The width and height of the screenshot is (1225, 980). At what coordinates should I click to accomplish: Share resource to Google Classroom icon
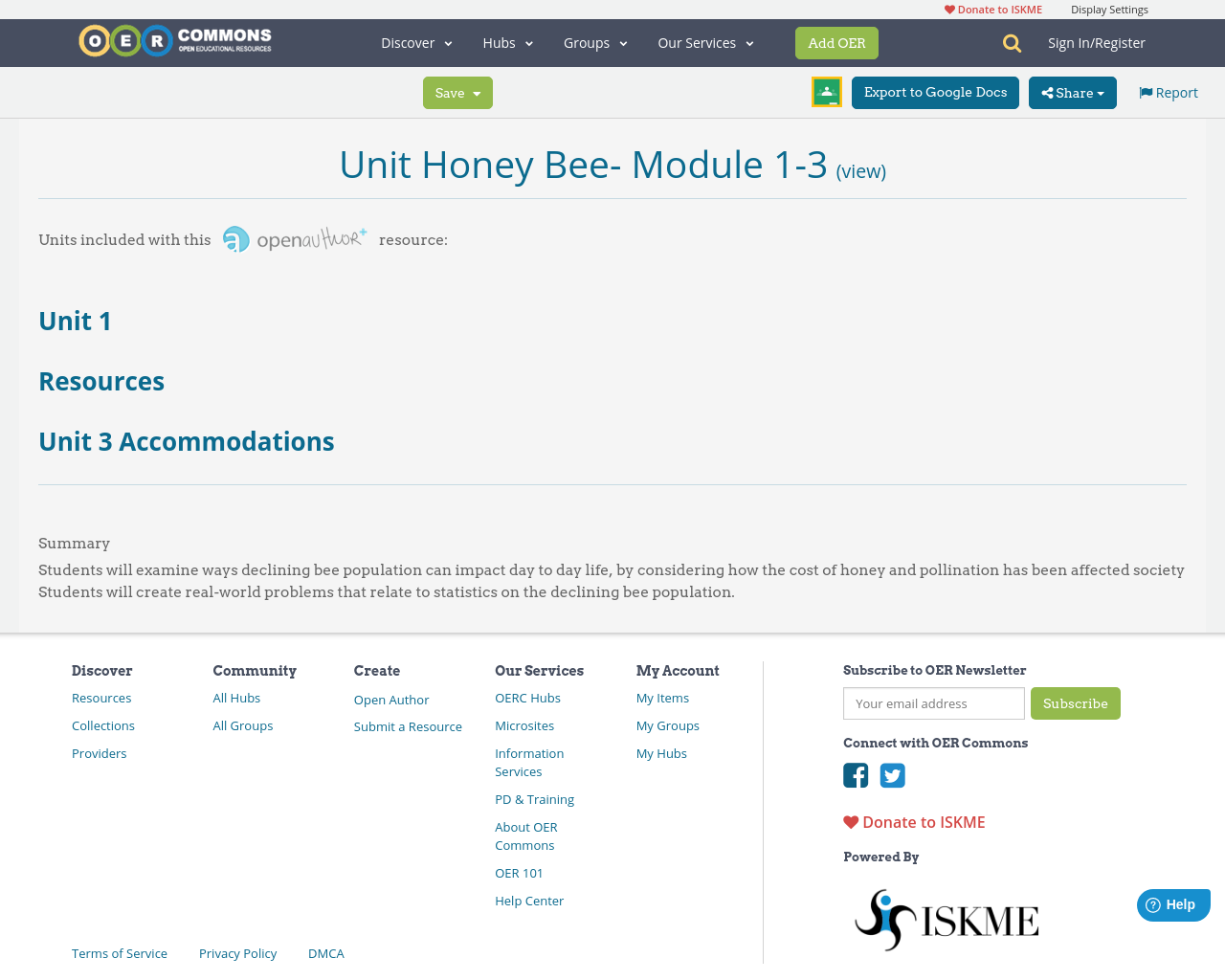(x=825, y=90)
